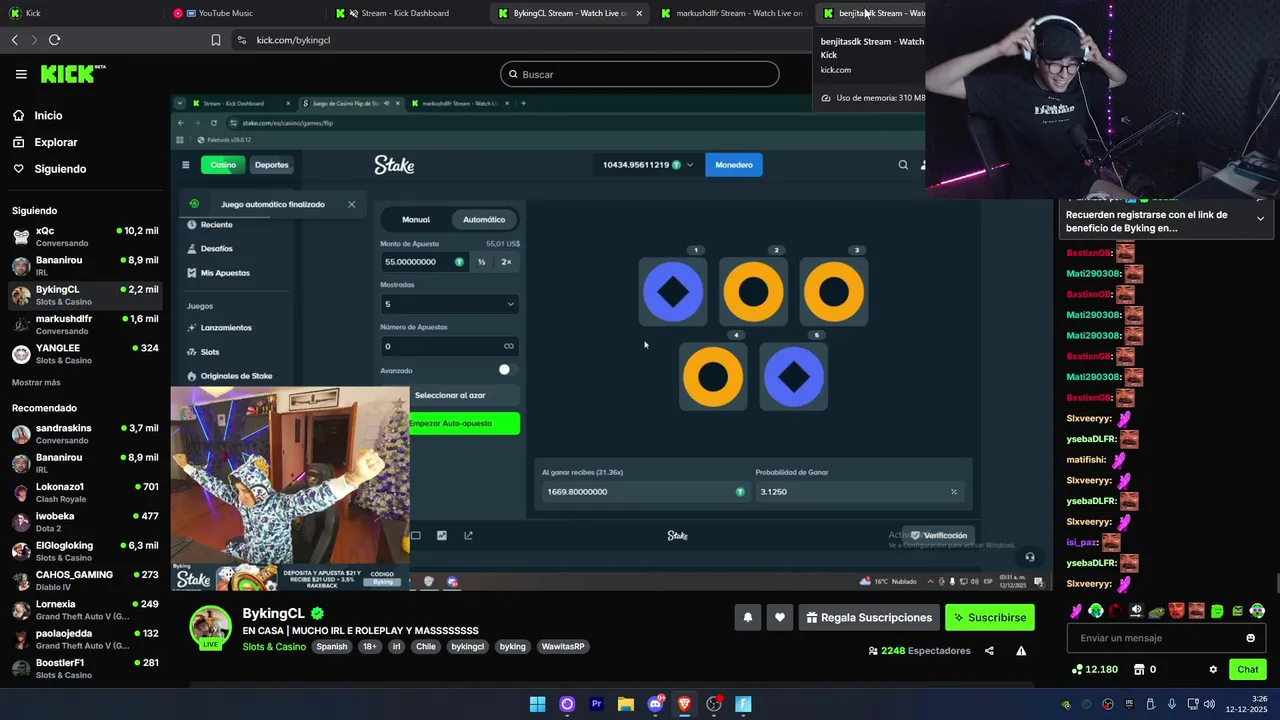Screen dimensions: 1280x720
Task: Click the Spanish language tag
Action: point(331,647)
